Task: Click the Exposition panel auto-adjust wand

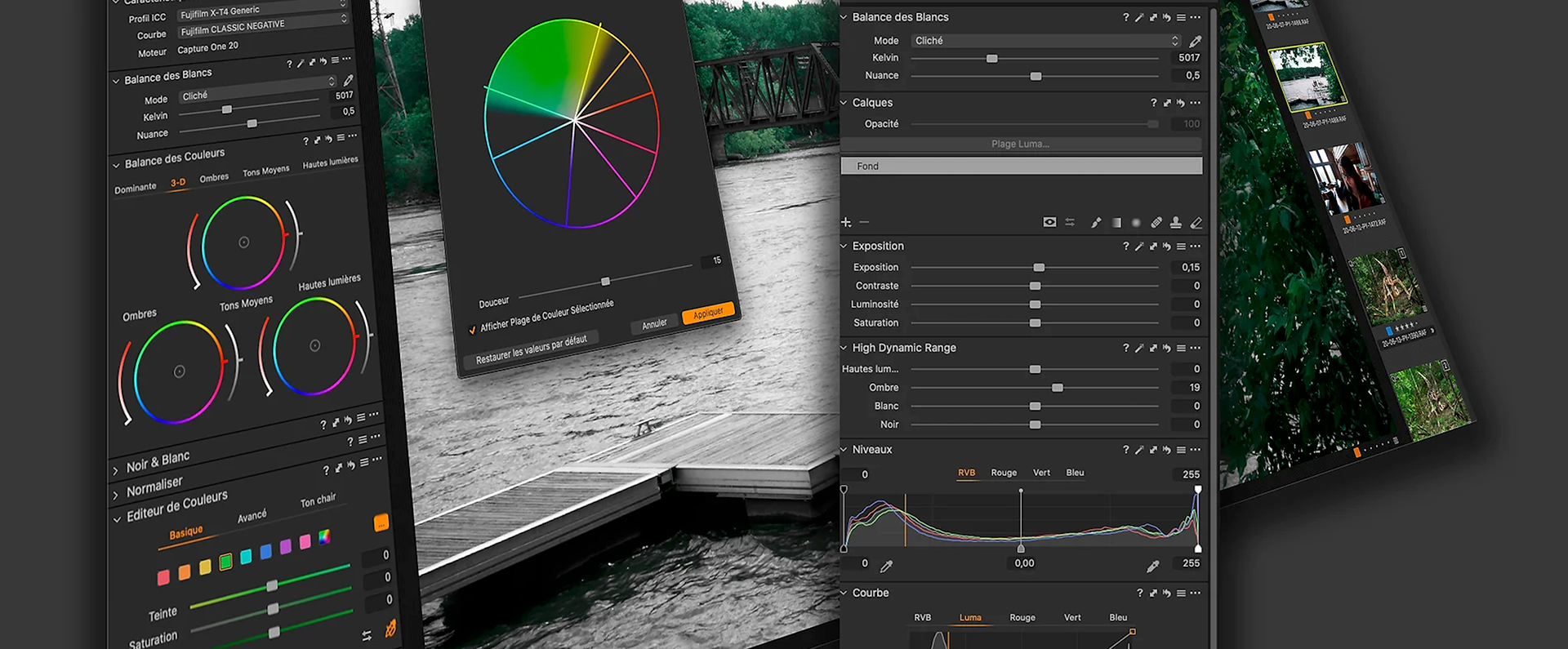Action: pos(1139,247)
